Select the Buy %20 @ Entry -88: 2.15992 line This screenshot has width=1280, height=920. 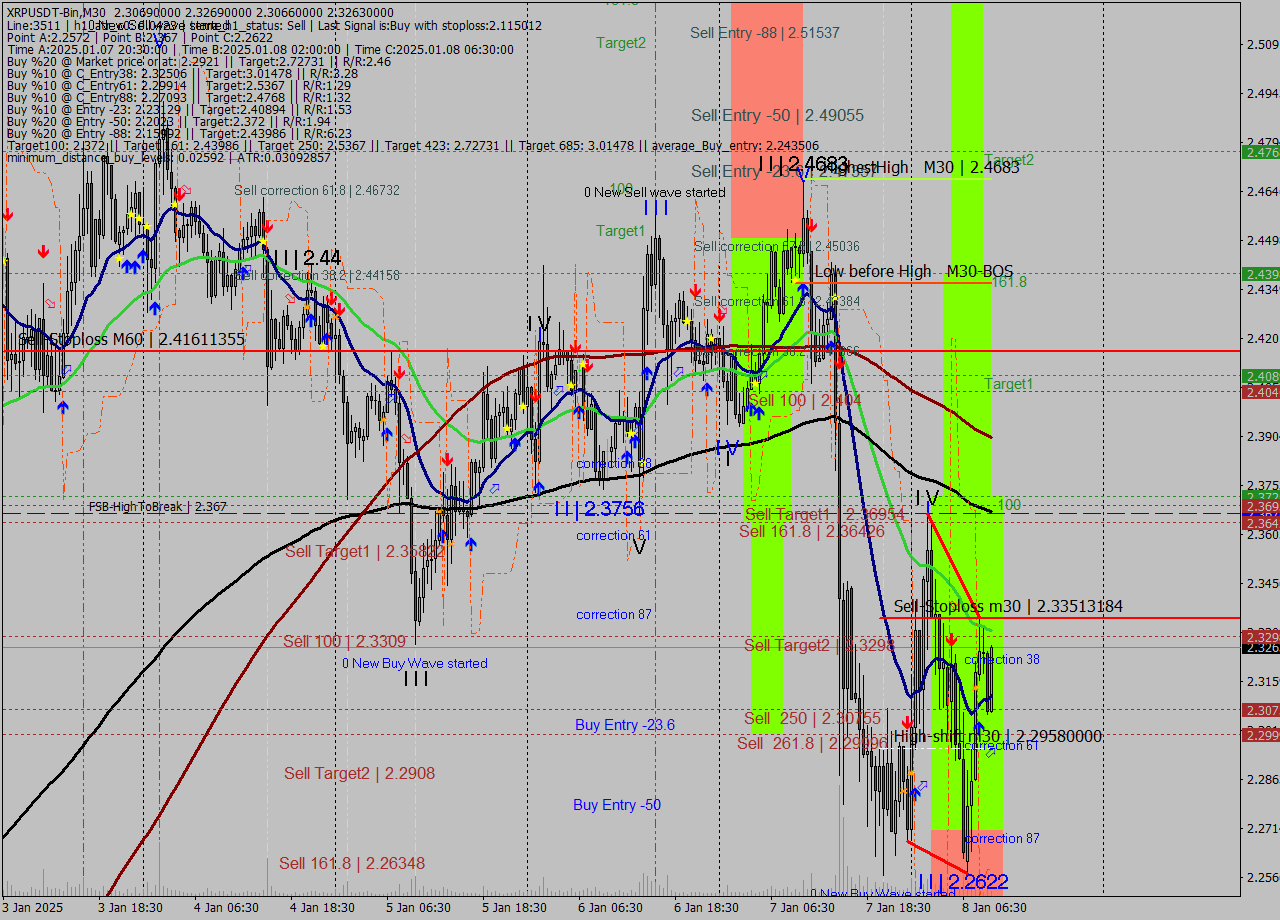tap(179, 133)
